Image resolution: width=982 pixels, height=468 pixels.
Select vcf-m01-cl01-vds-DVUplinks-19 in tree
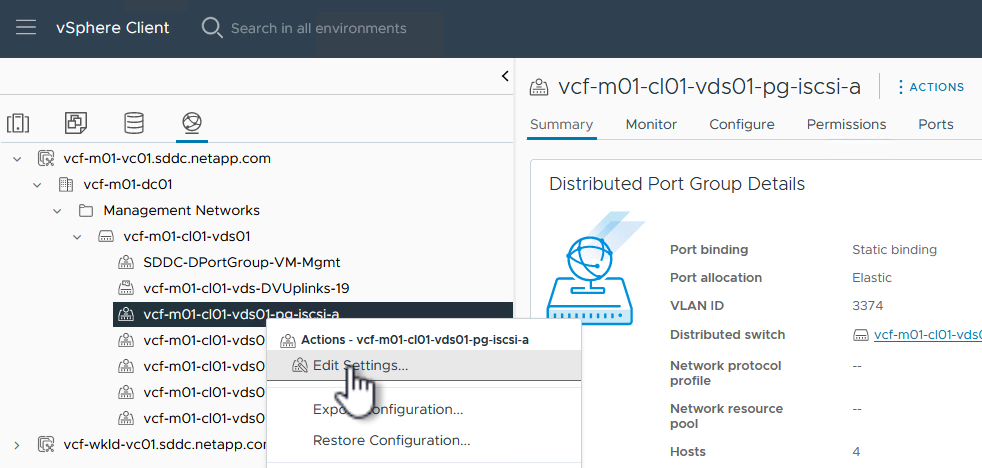pyautogui.click(x=246, y=289)
